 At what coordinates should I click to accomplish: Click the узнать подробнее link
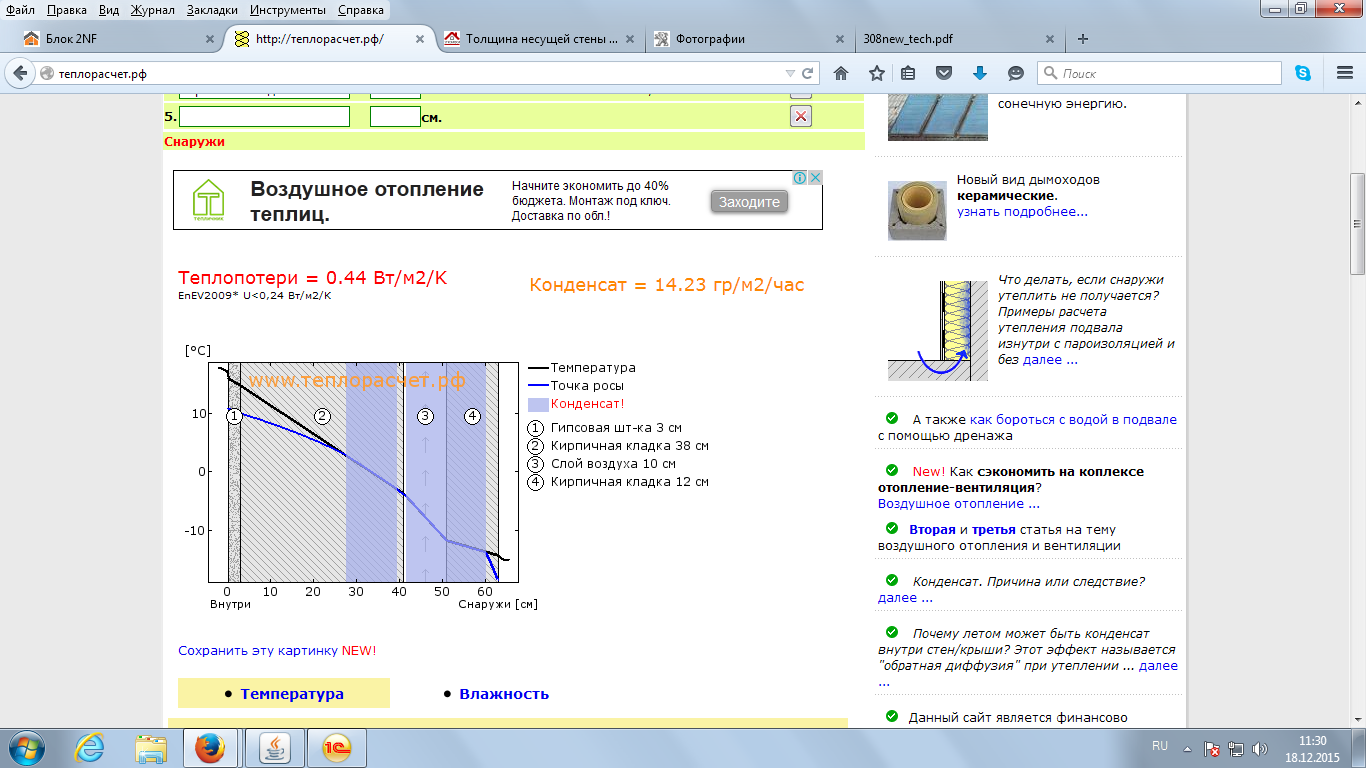[1022, 211]
